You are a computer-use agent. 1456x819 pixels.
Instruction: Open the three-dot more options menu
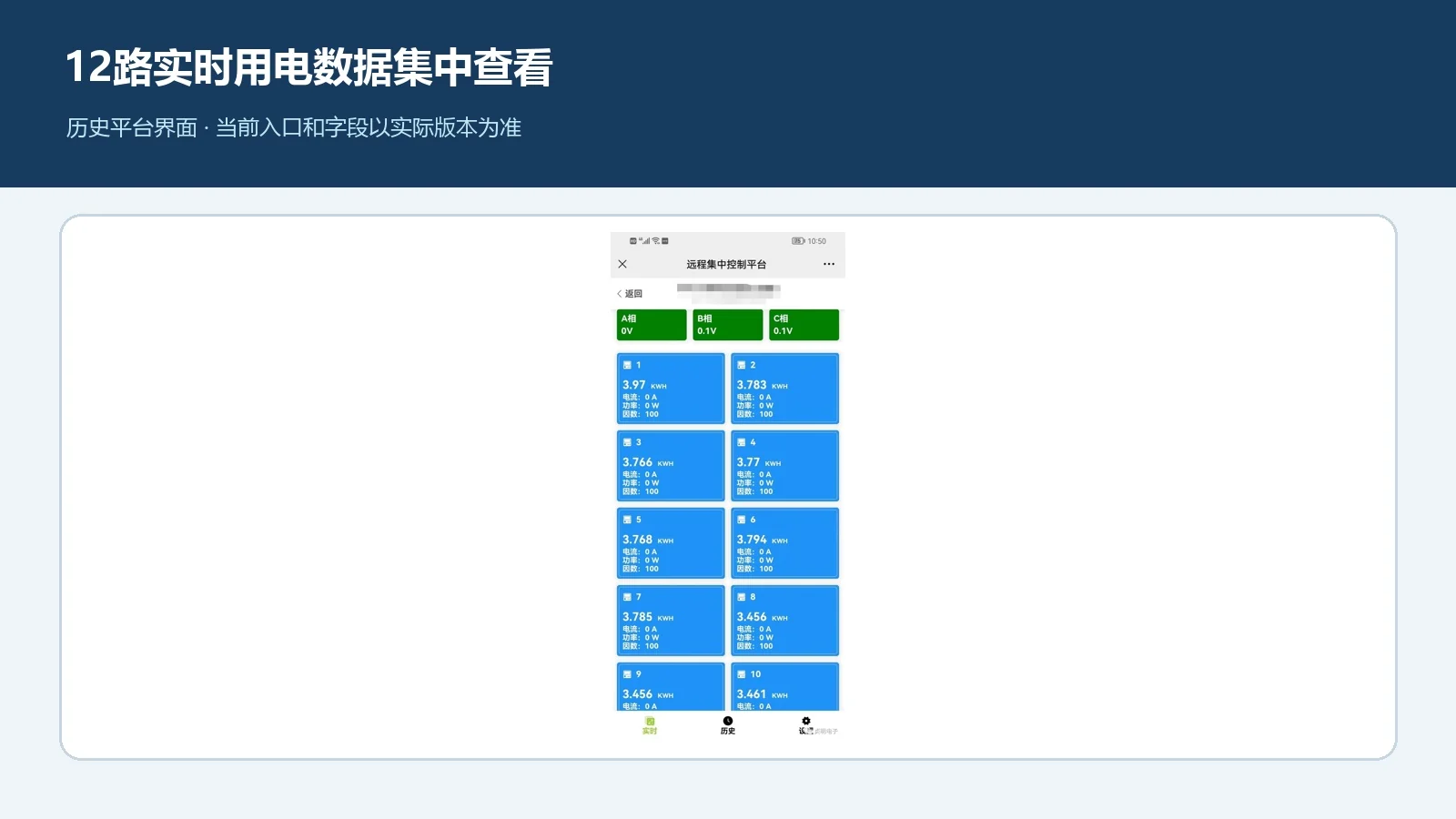829,264
